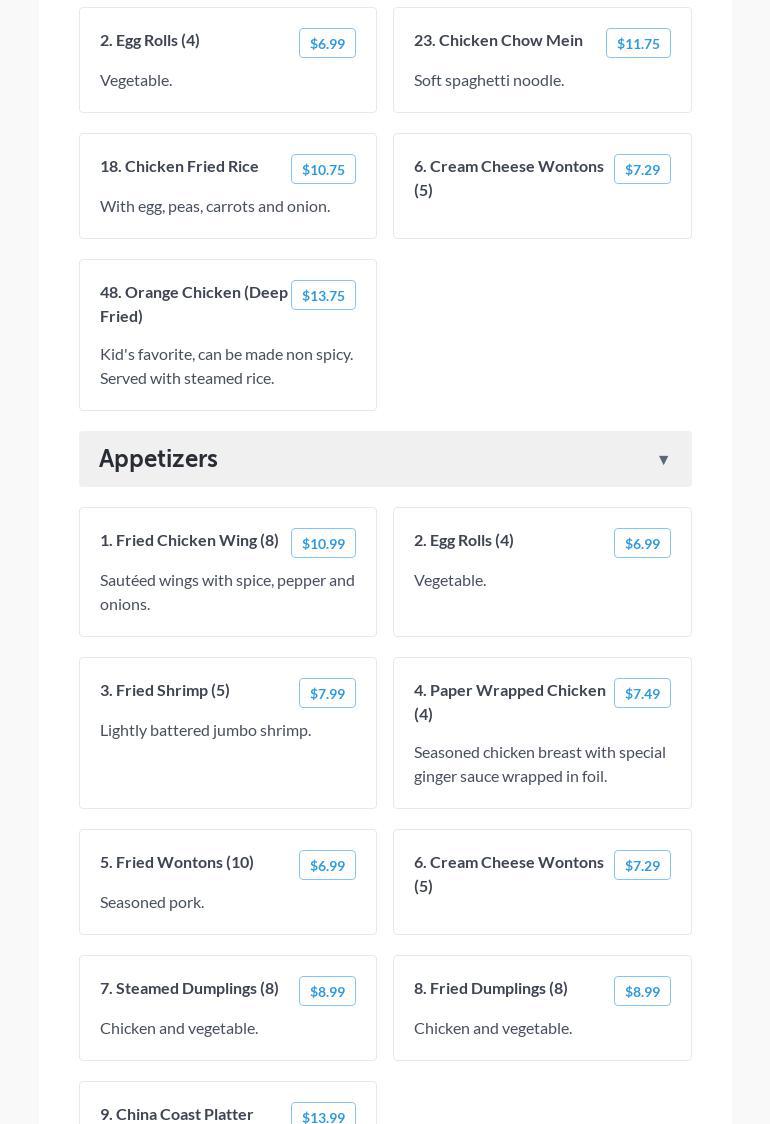Open 48. Orange Chicken (Deep Fried) item
The width and height of the screenshot is (770, 1124).
point(194,304)
